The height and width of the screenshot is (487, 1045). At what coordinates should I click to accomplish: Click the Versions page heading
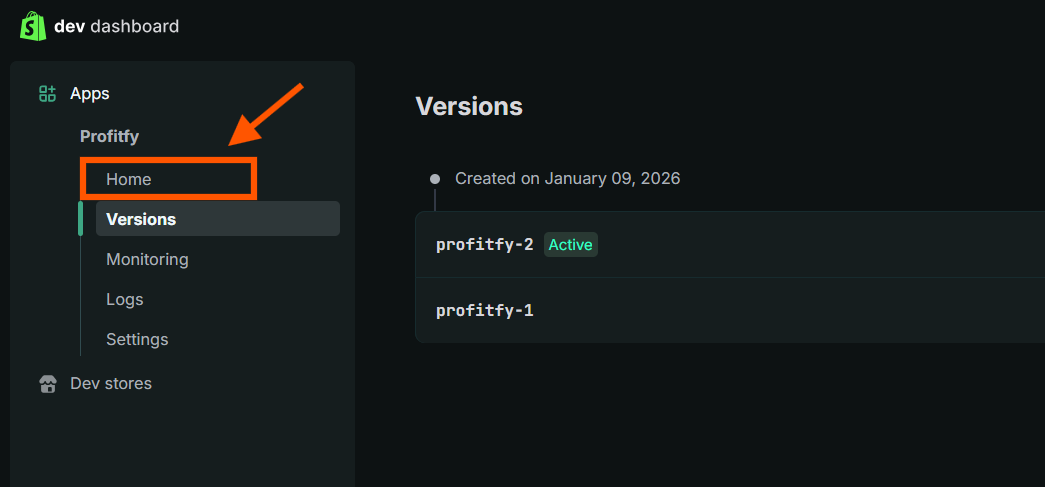469,106
